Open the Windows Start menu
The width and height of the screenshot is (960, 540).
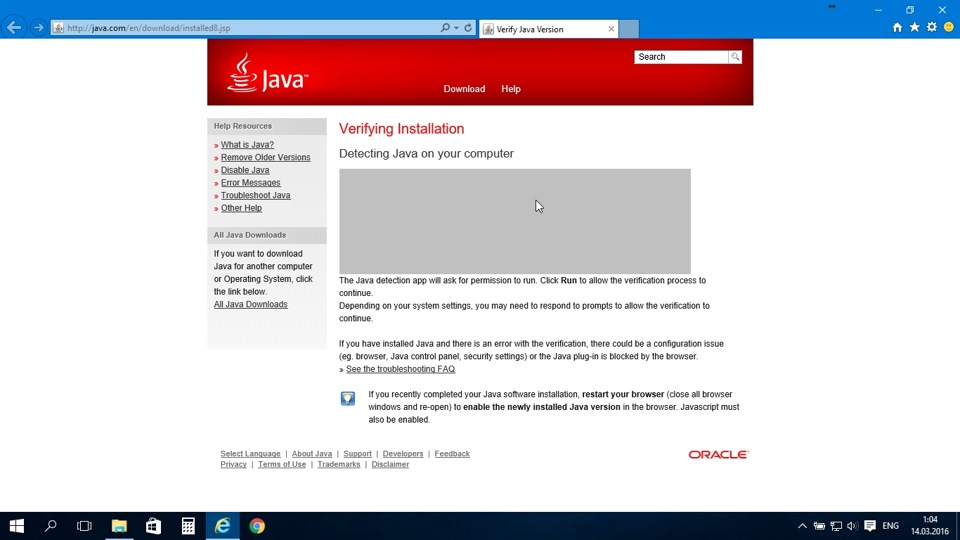(17, 526)
